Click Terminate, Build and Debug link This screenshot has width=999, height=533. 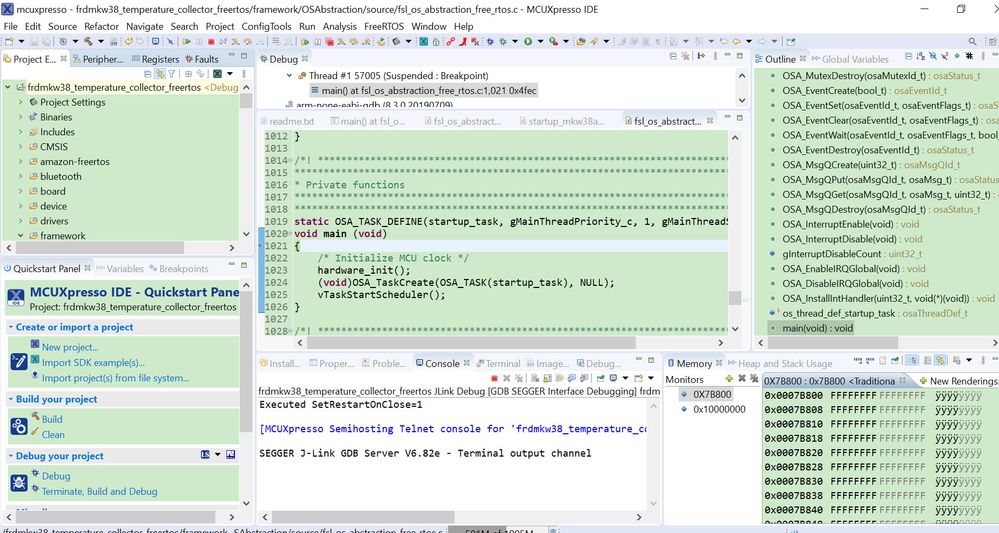coord(99,491)
